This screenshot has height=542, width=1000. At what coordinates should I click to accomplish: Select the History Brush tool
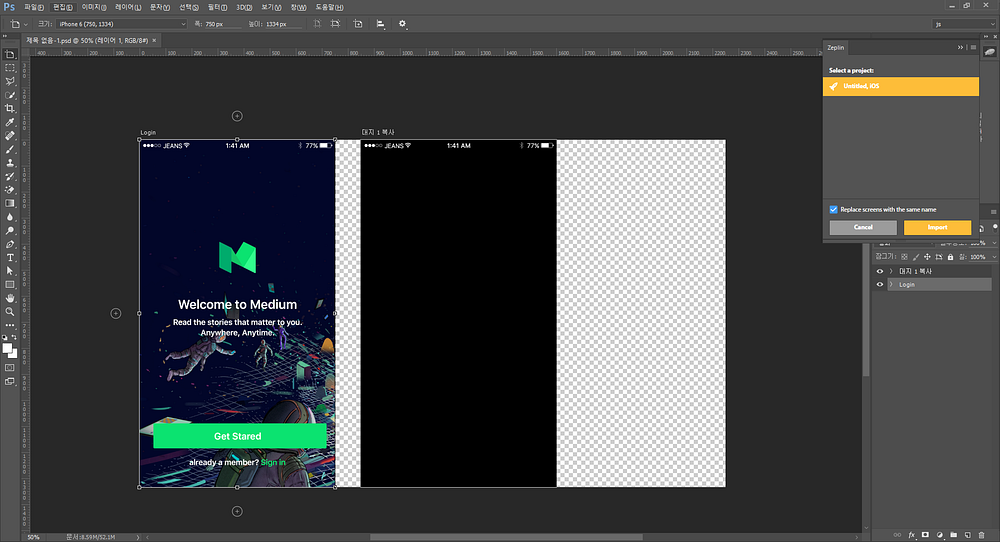pos(10,177)
